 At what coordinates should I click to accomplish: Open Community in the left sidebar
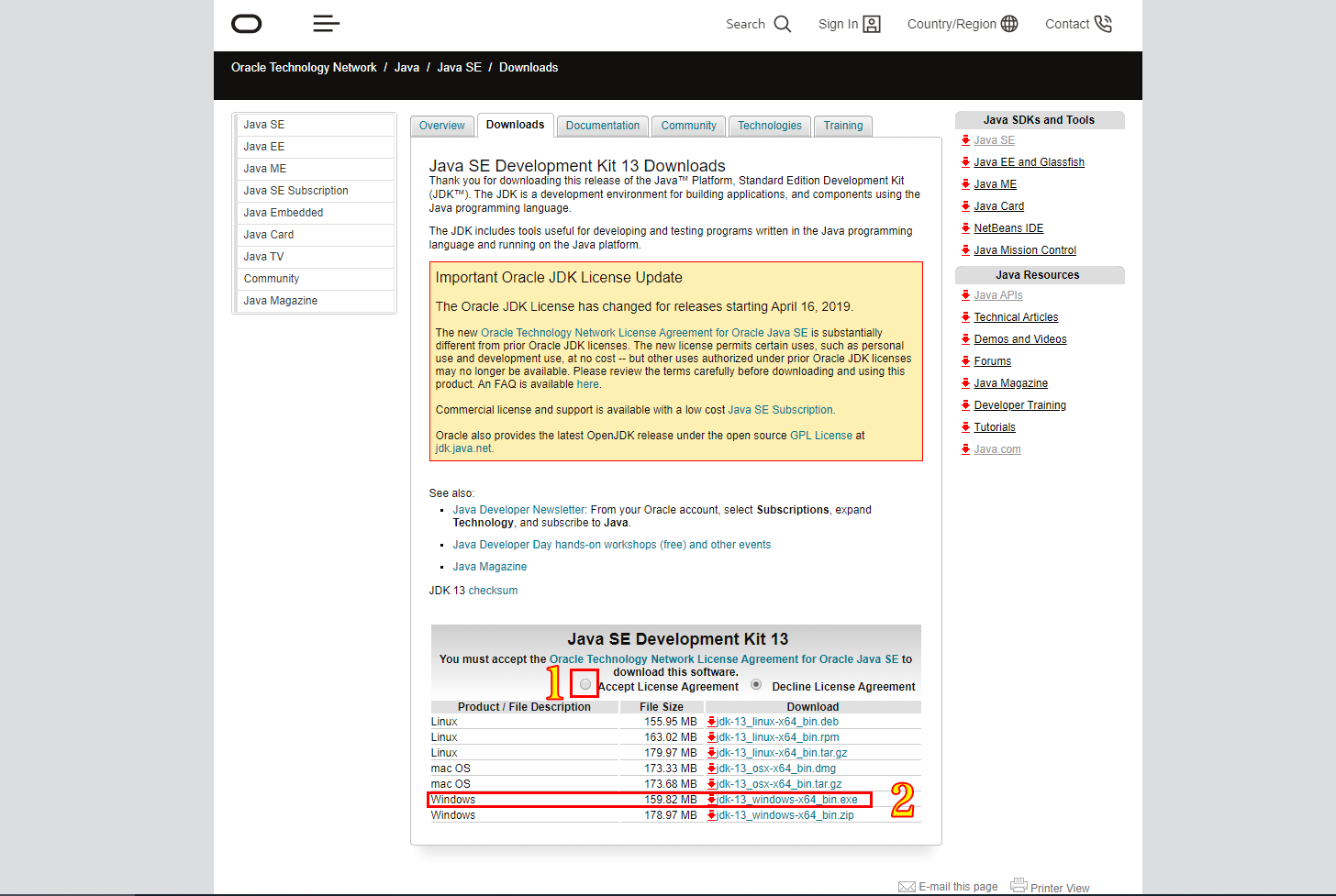tap(316, 279)
